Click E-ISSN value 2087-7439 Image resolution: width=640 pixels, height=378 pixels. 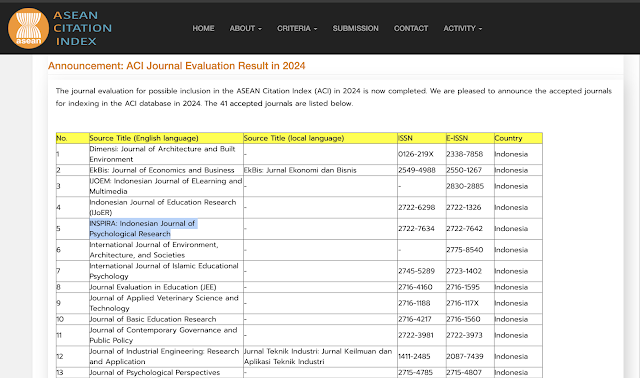(465, 356)
